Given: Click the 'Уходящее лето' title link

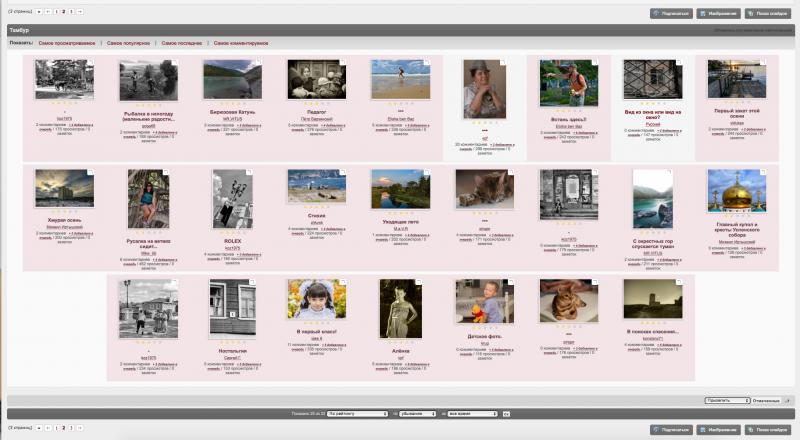Looking at the screenshot, I should (401, 222).
